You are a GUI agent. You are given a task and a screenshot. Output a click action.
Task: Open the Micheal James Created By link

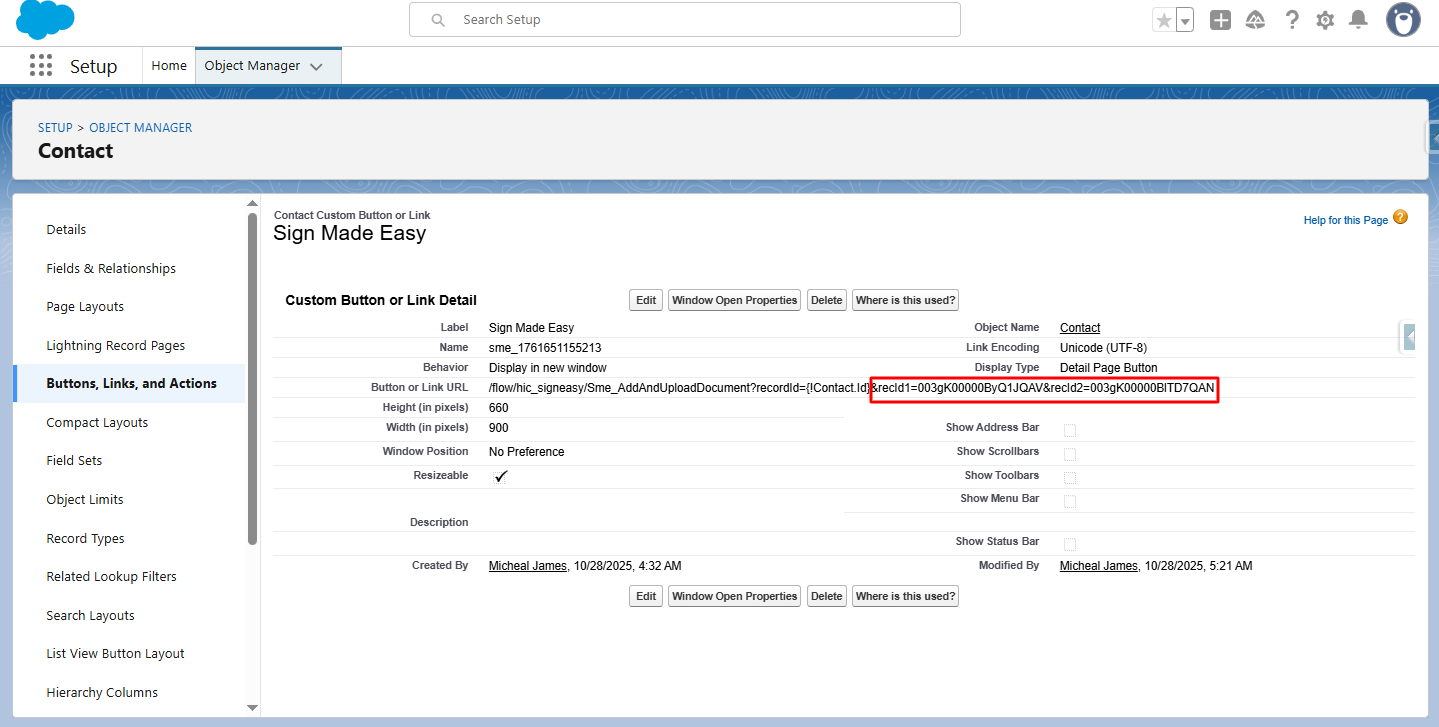click(528, 566)
